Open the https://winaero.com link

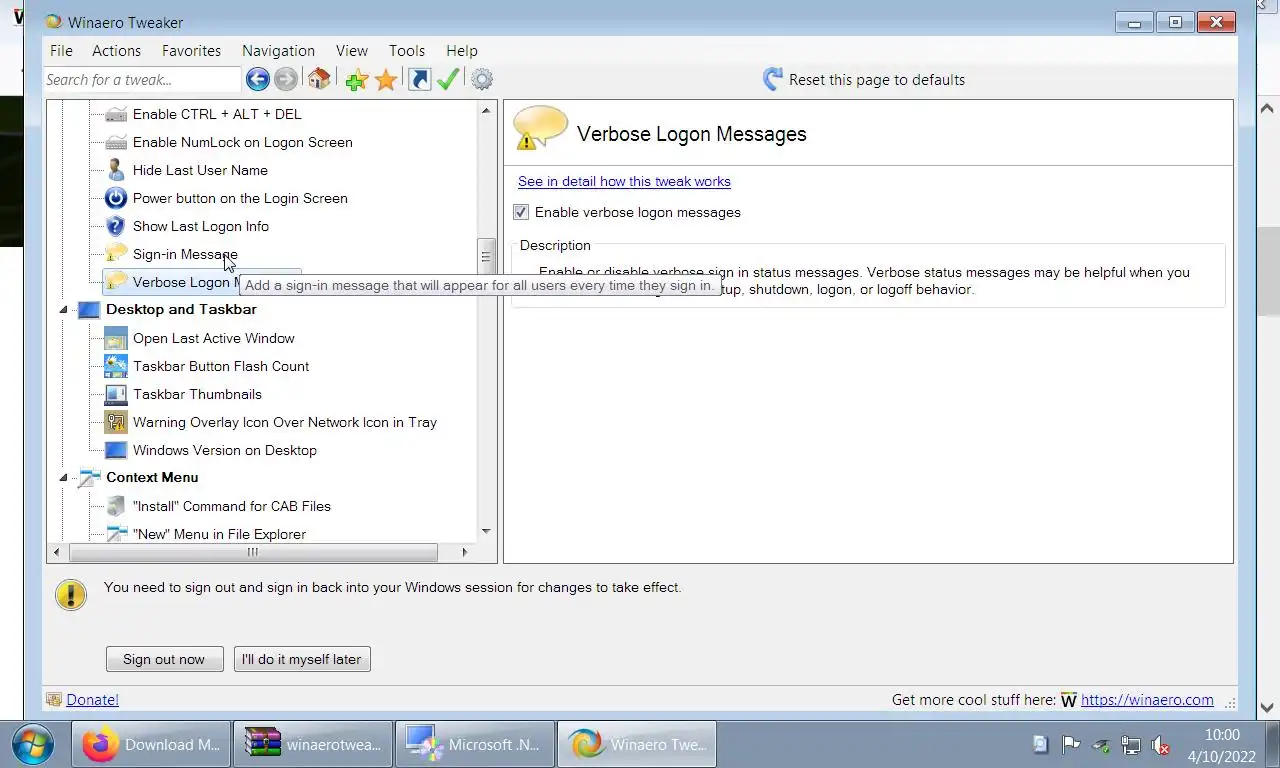[x=1147, y=700]
